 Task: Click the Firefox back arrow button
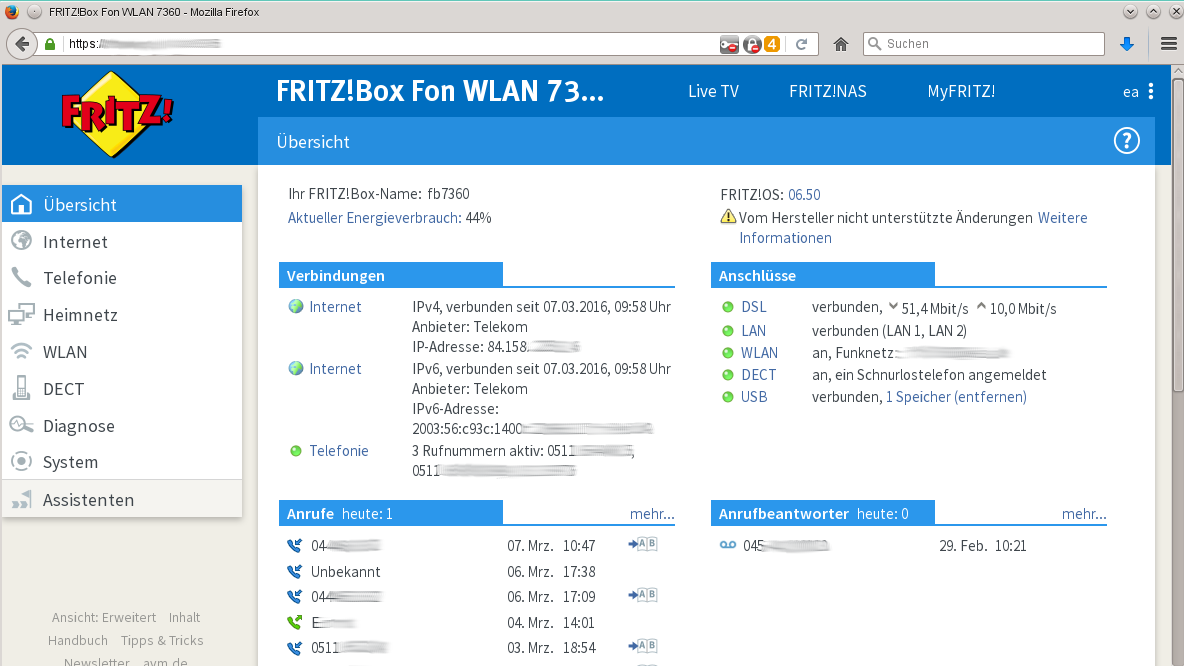pos(22,44)
